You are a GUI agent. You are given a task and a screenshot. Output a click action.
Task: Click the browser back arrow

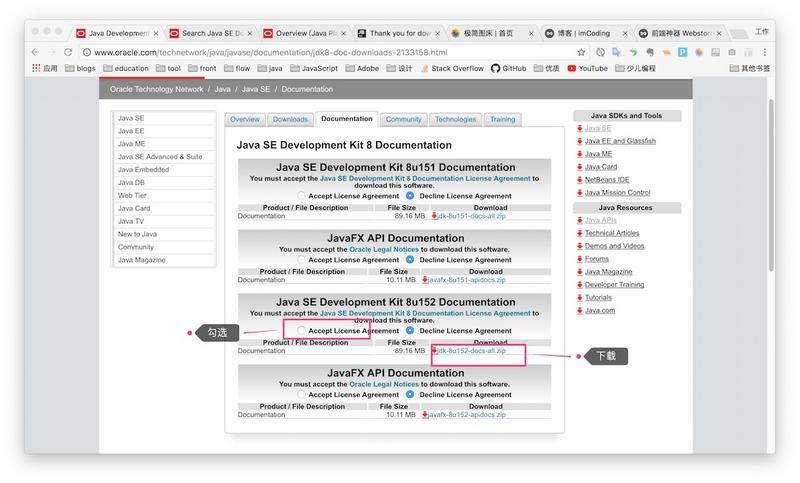pos(35,52)
